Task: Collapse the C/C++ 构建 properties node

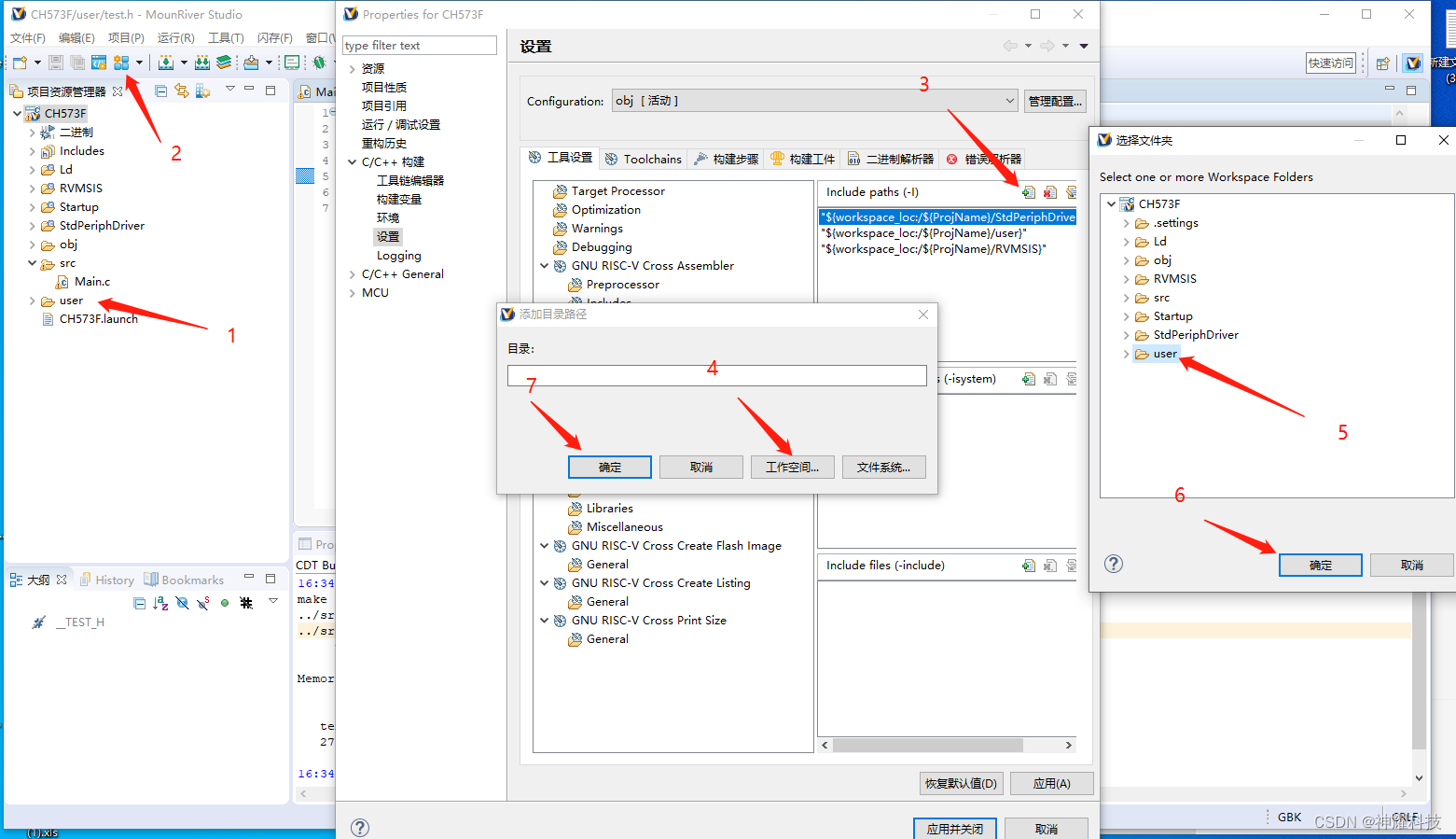Action: (353, 162)
